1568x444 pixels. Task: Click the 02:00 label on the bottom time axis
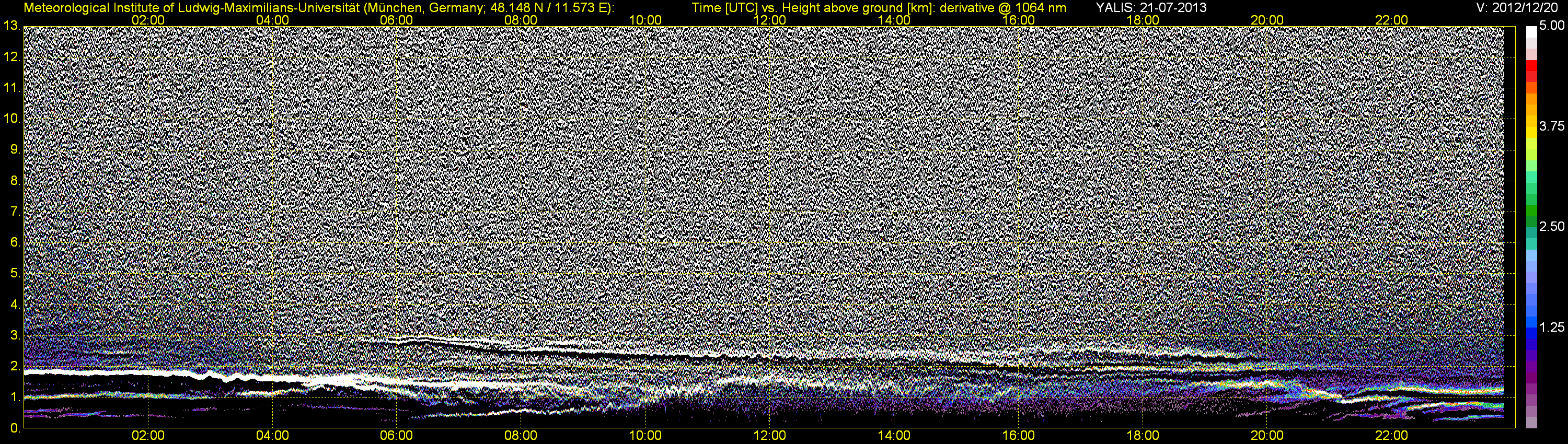click(x=148, y=436)
